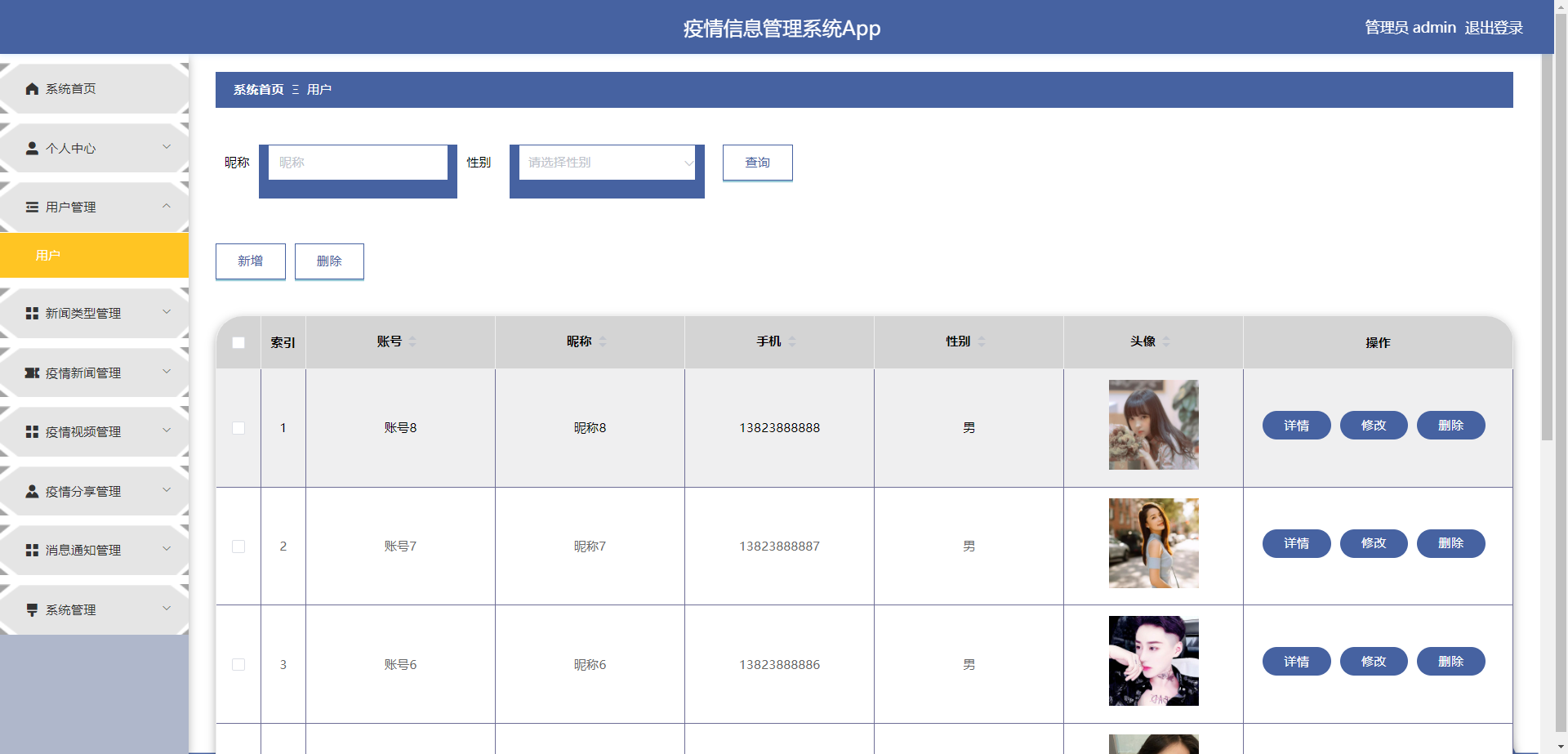Image resolution: width=1568 pixels, height=754 pixels.
Task: Open the 消息通知管理 sidebar menu
Action: pyautogui.click(x=94, y=551)
